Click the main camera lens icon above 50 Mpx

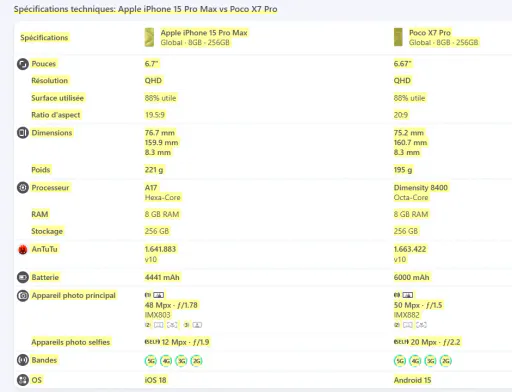pos(403,295)
